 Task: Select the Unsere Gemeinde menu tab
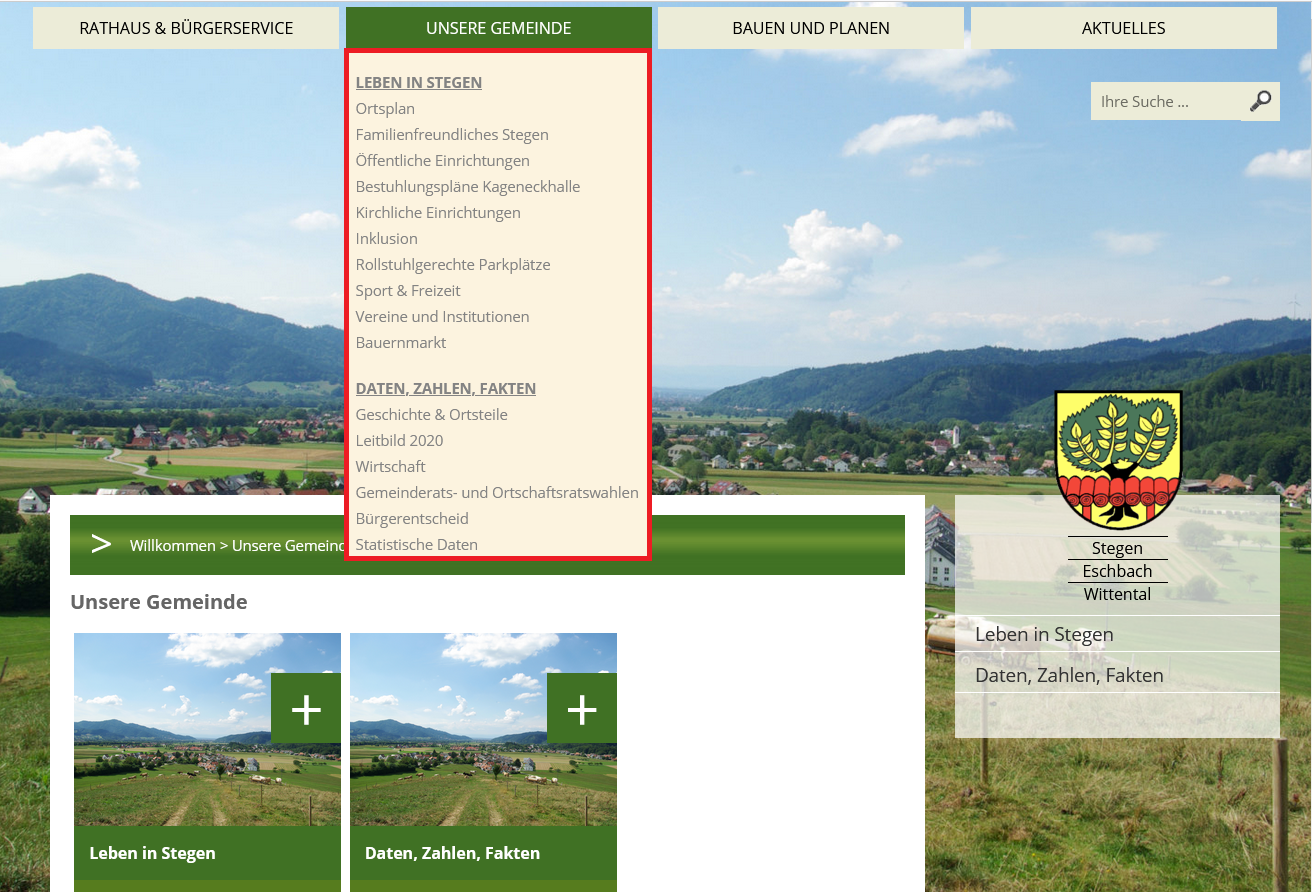(x=498, y=28)
